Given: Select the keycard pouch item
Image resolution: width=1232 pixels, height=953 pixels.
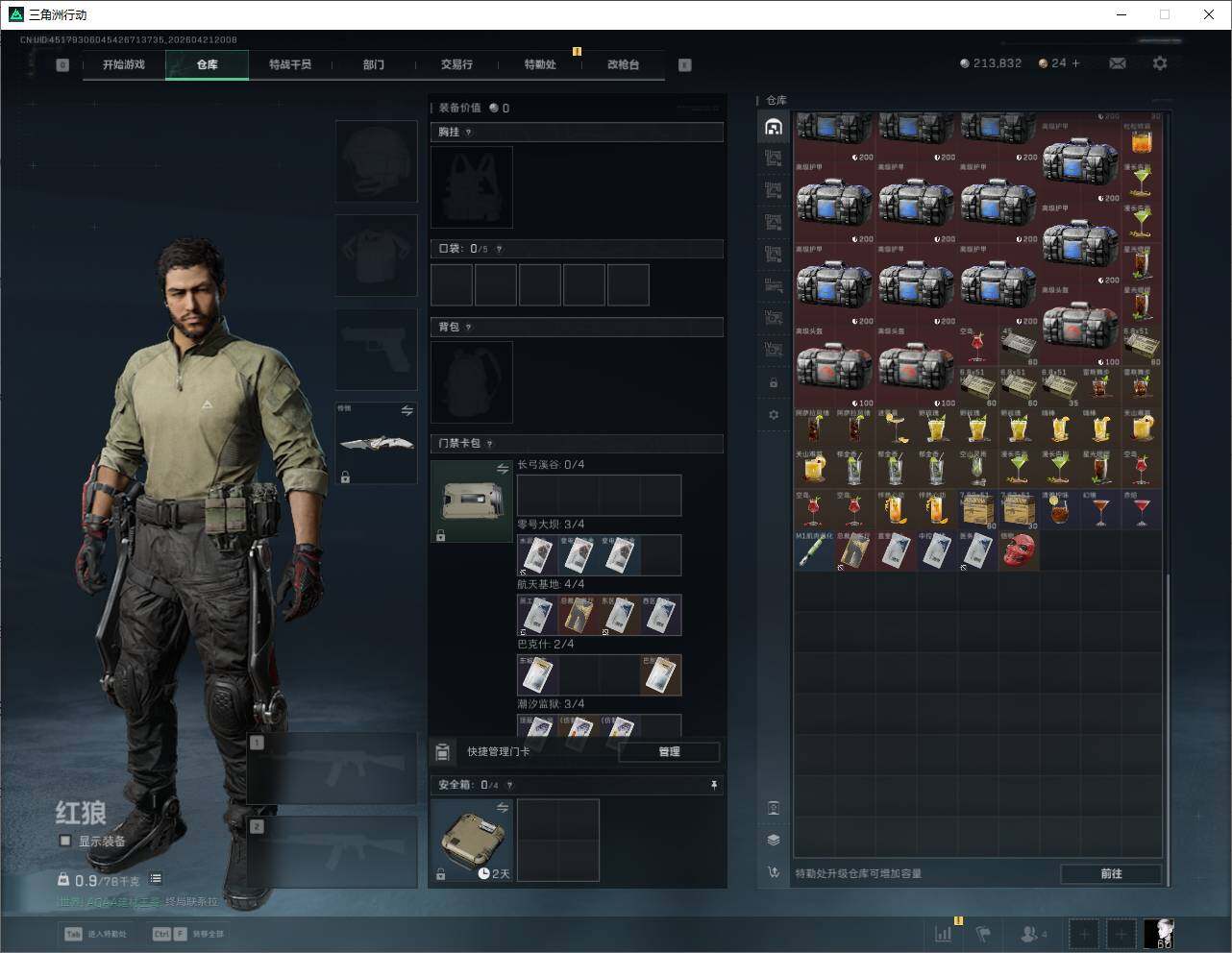Looking at the screenshot, I should [472, 501].
